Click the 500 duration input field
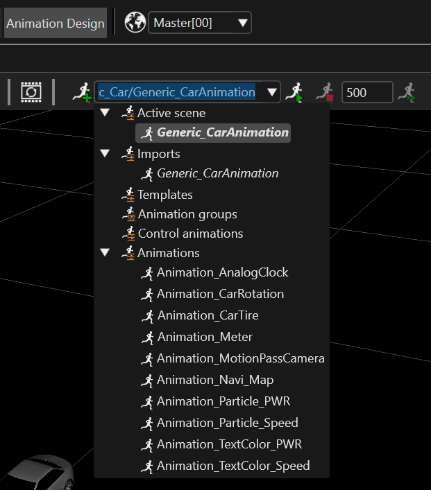This screenshot has height=491, width=431. coord(367,92)
